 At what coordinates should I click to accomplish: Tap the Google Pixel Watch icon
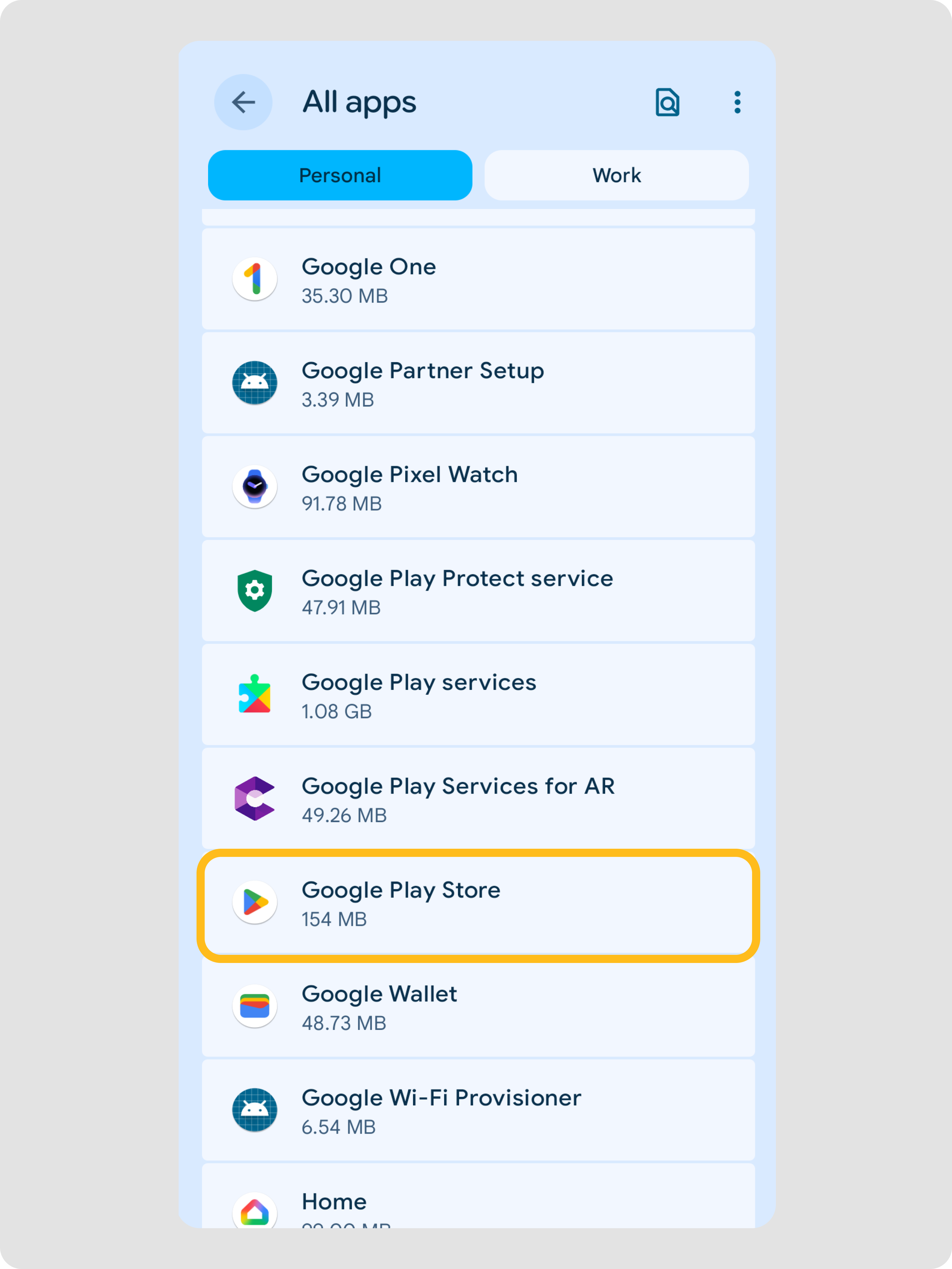tap(255, 487)
